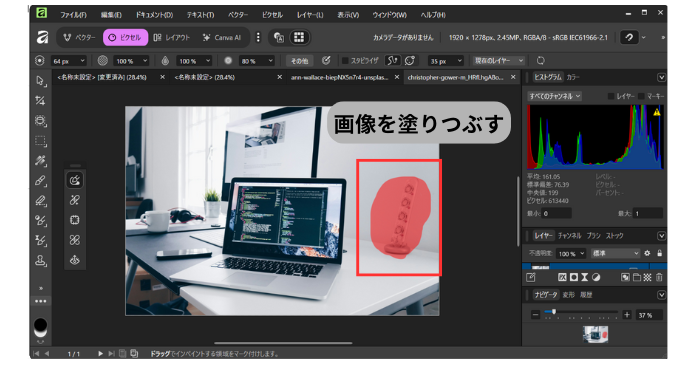Select the Paint Brush tool
Image resolution: width=698 pixels, height=365 pixels.
[x=41, y=181]
